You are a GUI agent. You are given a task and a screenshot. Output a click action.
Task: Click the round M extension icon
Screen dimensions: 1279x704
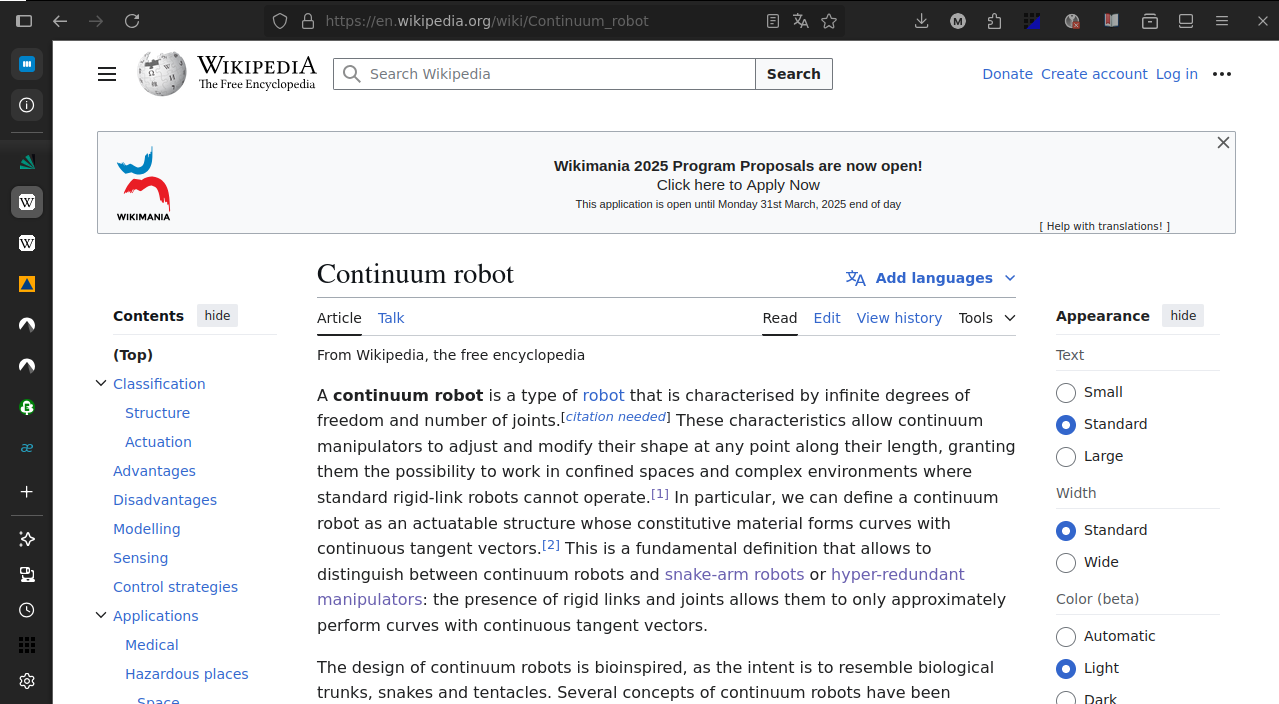click(958, 21)
